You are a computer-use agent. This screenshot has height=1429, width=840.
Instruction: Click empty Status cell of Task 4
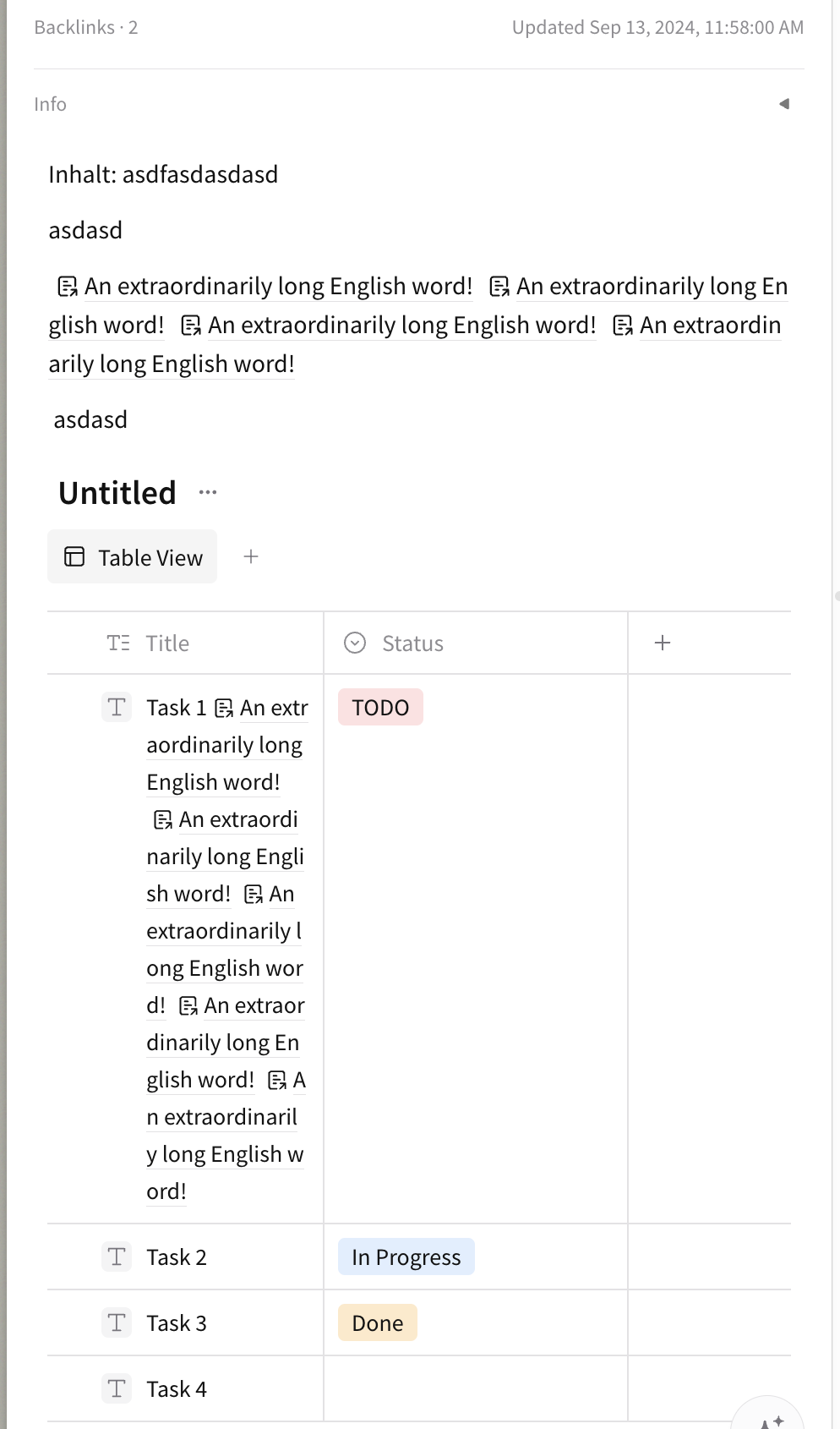pyautogui.click(x=476, y=1389)
